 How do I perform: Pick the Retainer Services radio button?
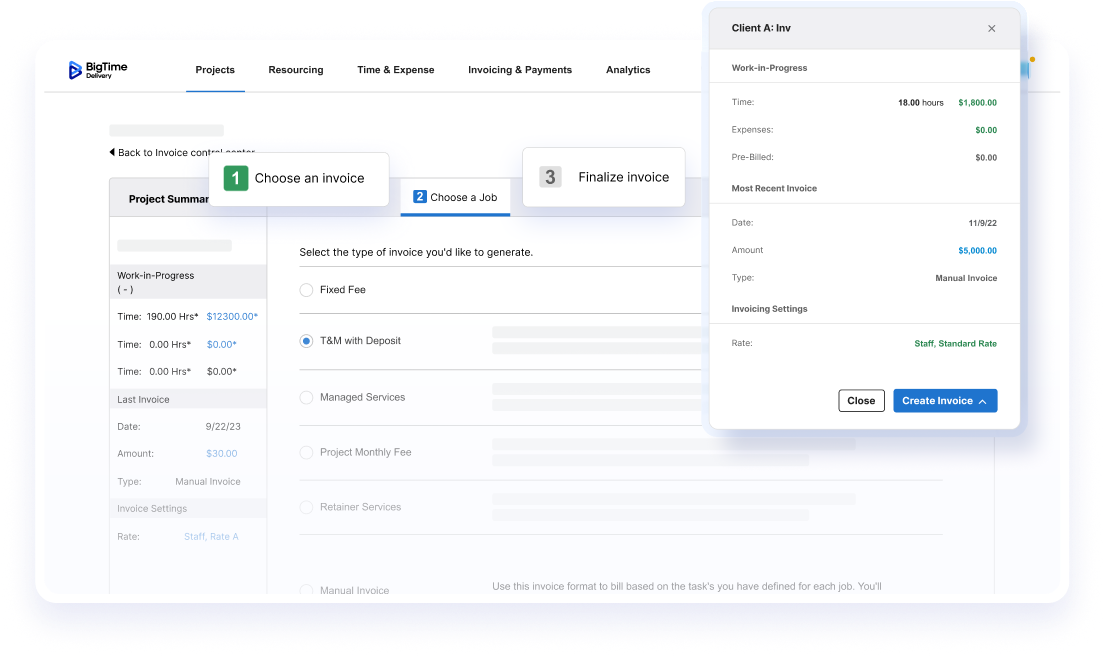coord(307,507)
